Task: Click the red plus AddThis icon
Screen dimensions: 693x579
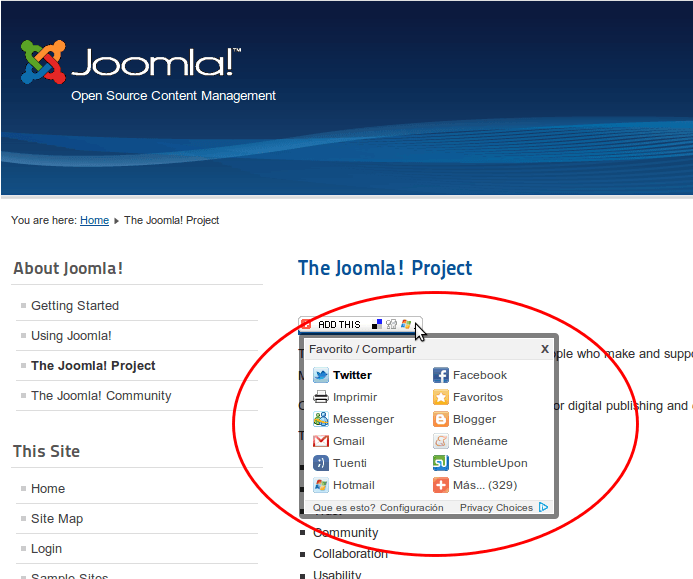Action: point(306,325)
